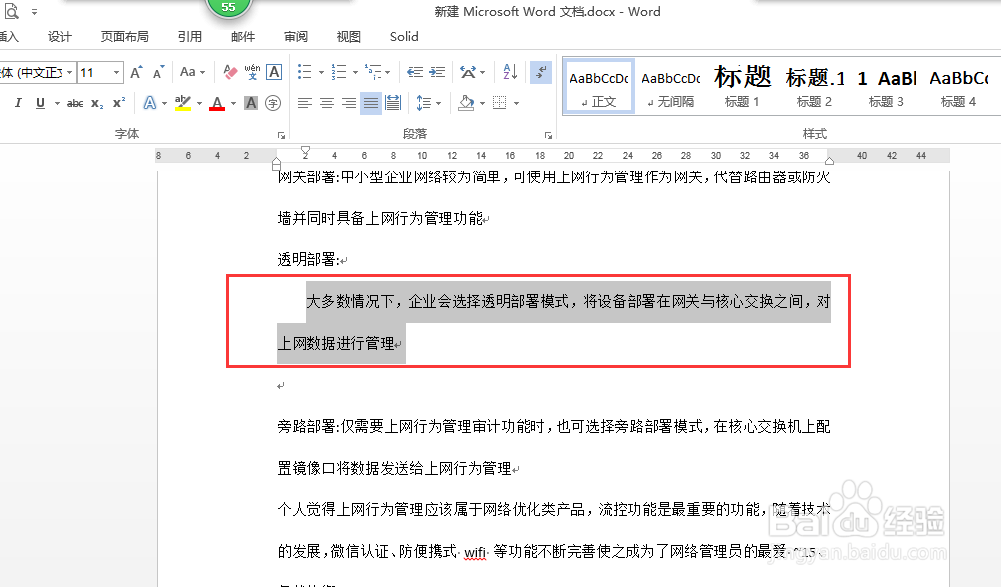Open the Phonetic Guide (wén) tool
This screenshot has width=1001, height=587.
tap(252, 72)
